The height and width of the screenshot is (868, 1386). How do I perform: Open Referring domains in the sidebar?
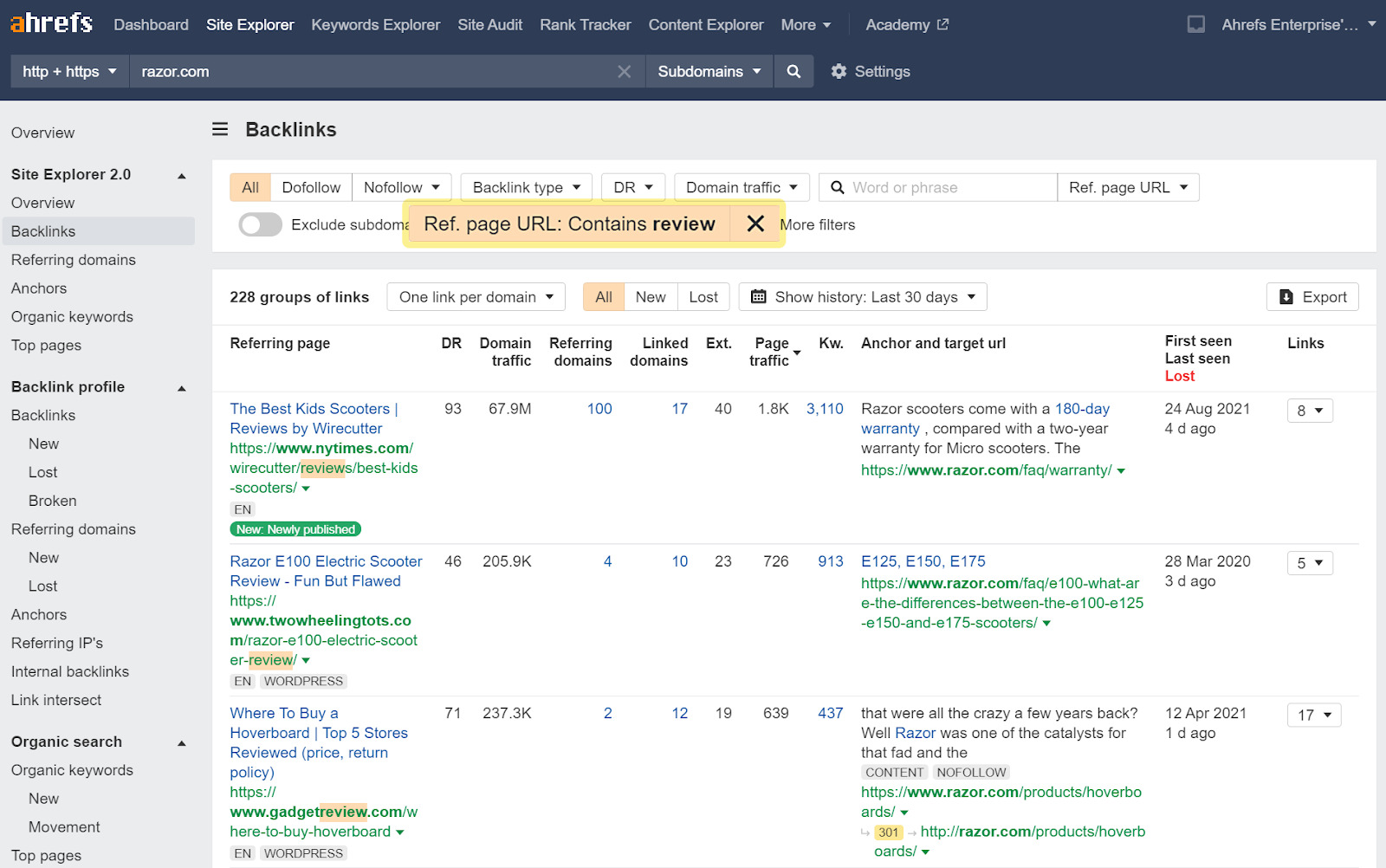tap(74, 260)
